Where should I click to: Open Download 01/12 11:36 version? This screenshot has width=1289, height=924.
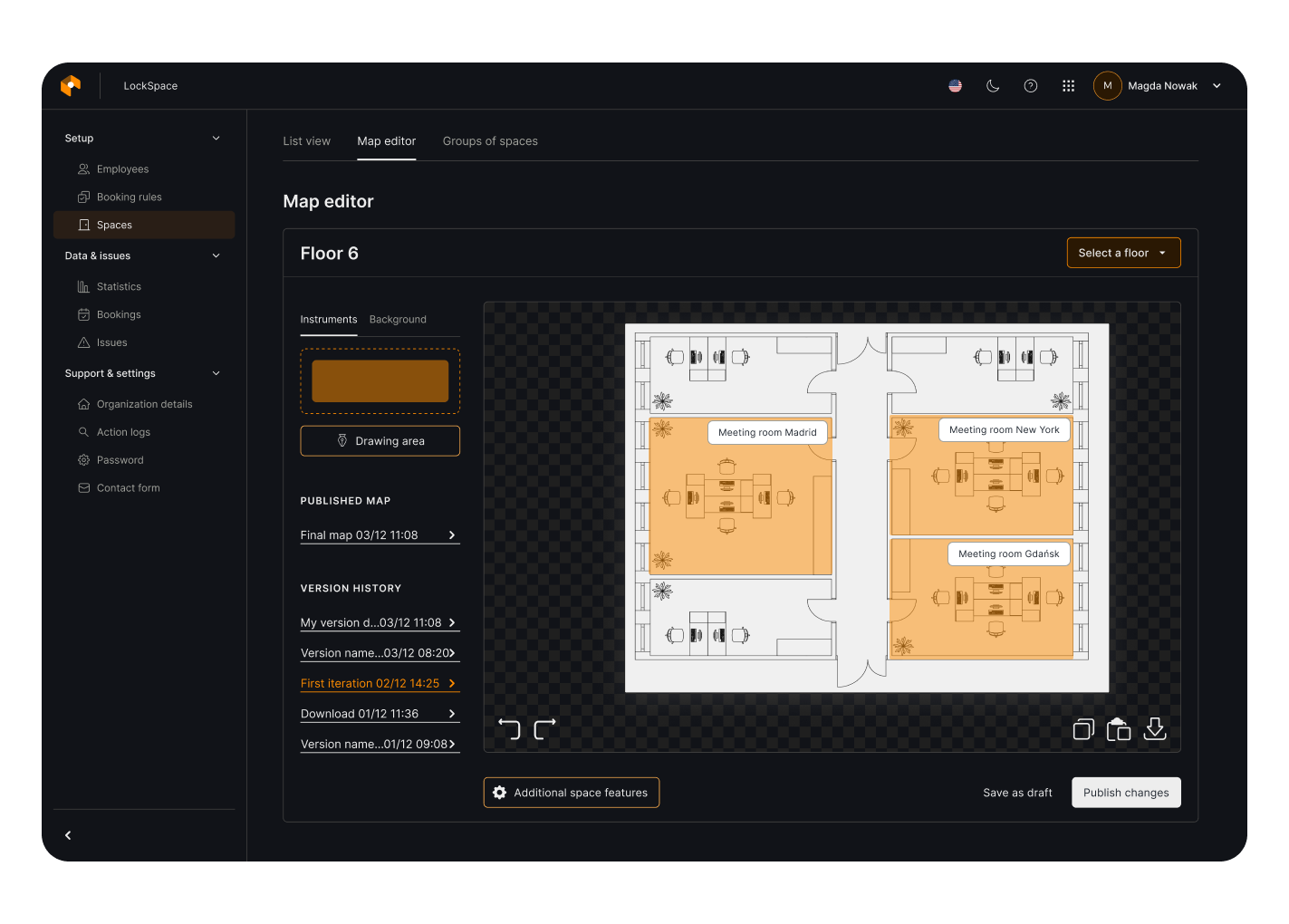pyautogui.click(x=380, y=714)
